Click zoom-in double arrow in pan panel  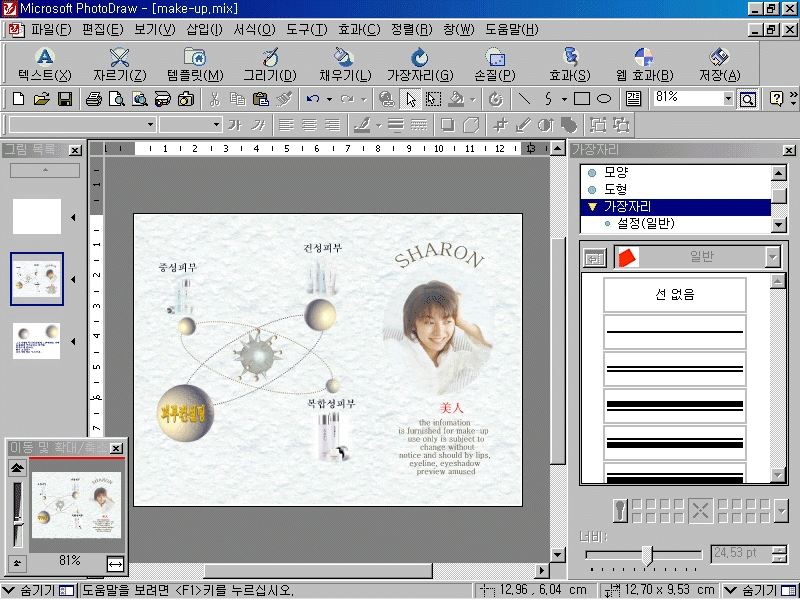tap(17, 467)
